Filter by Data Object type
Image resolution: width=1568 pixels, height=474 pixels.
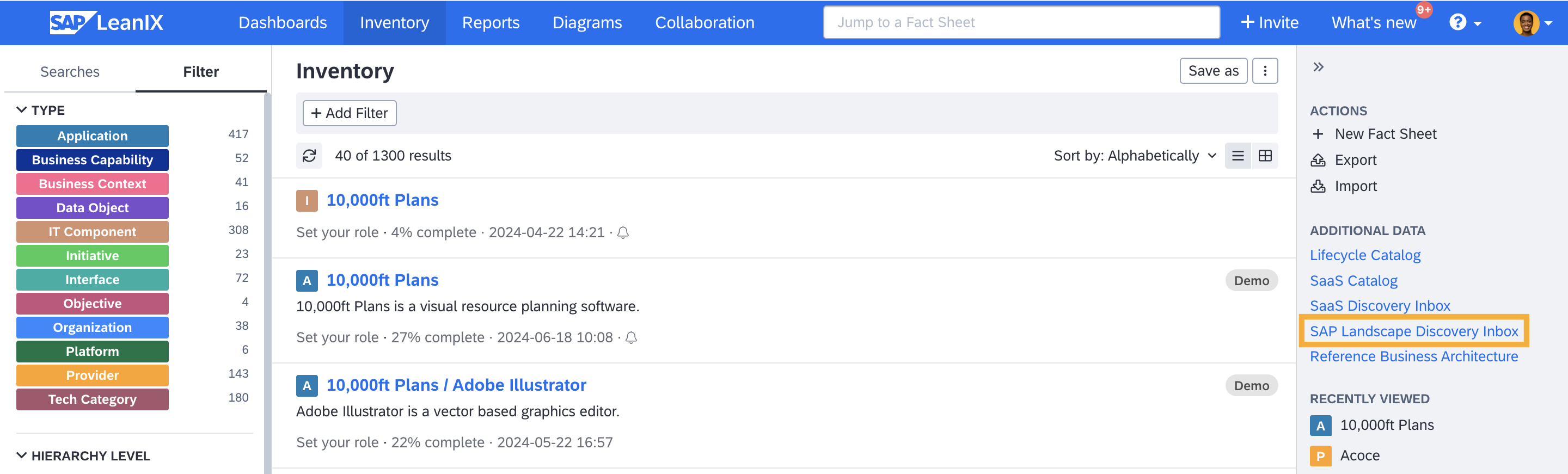pos(93,207)
